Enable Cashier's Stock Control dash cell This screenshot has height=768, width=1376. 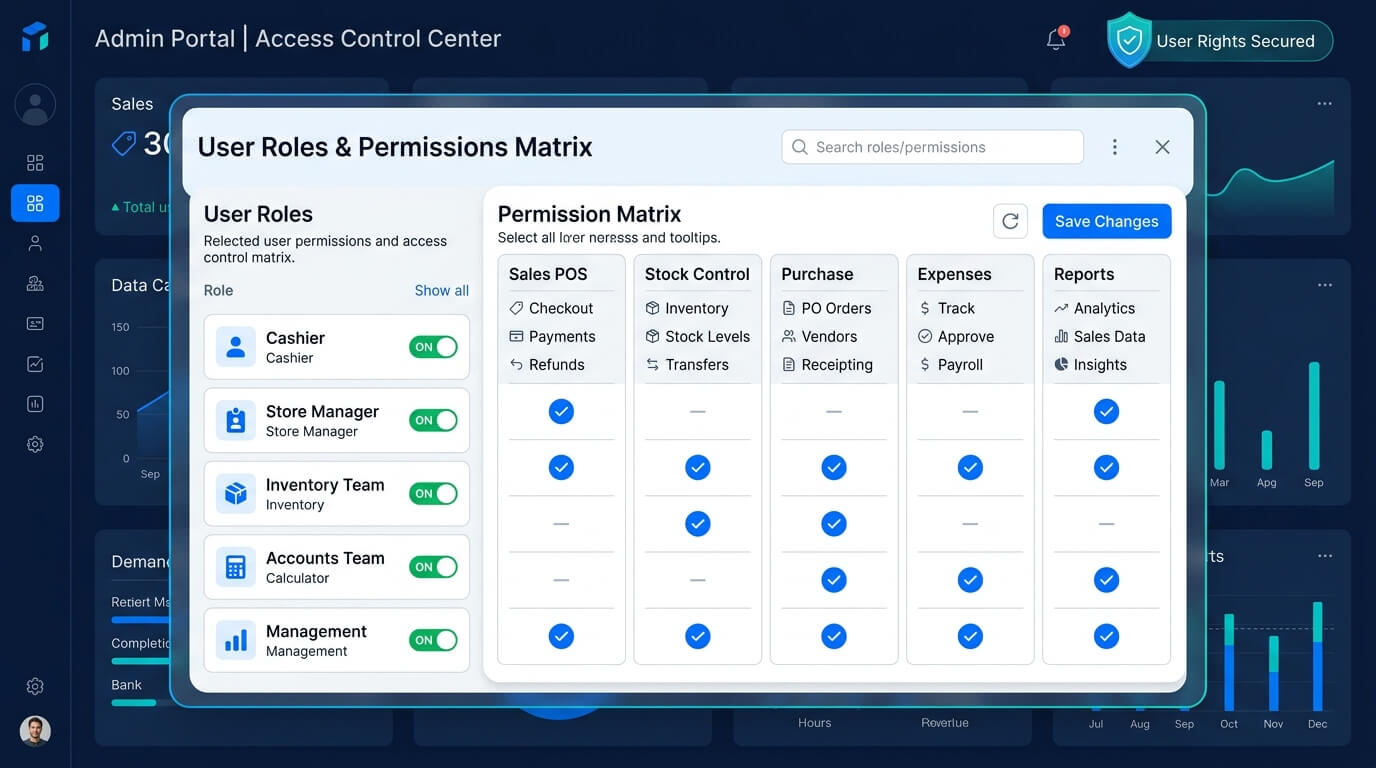697,412
